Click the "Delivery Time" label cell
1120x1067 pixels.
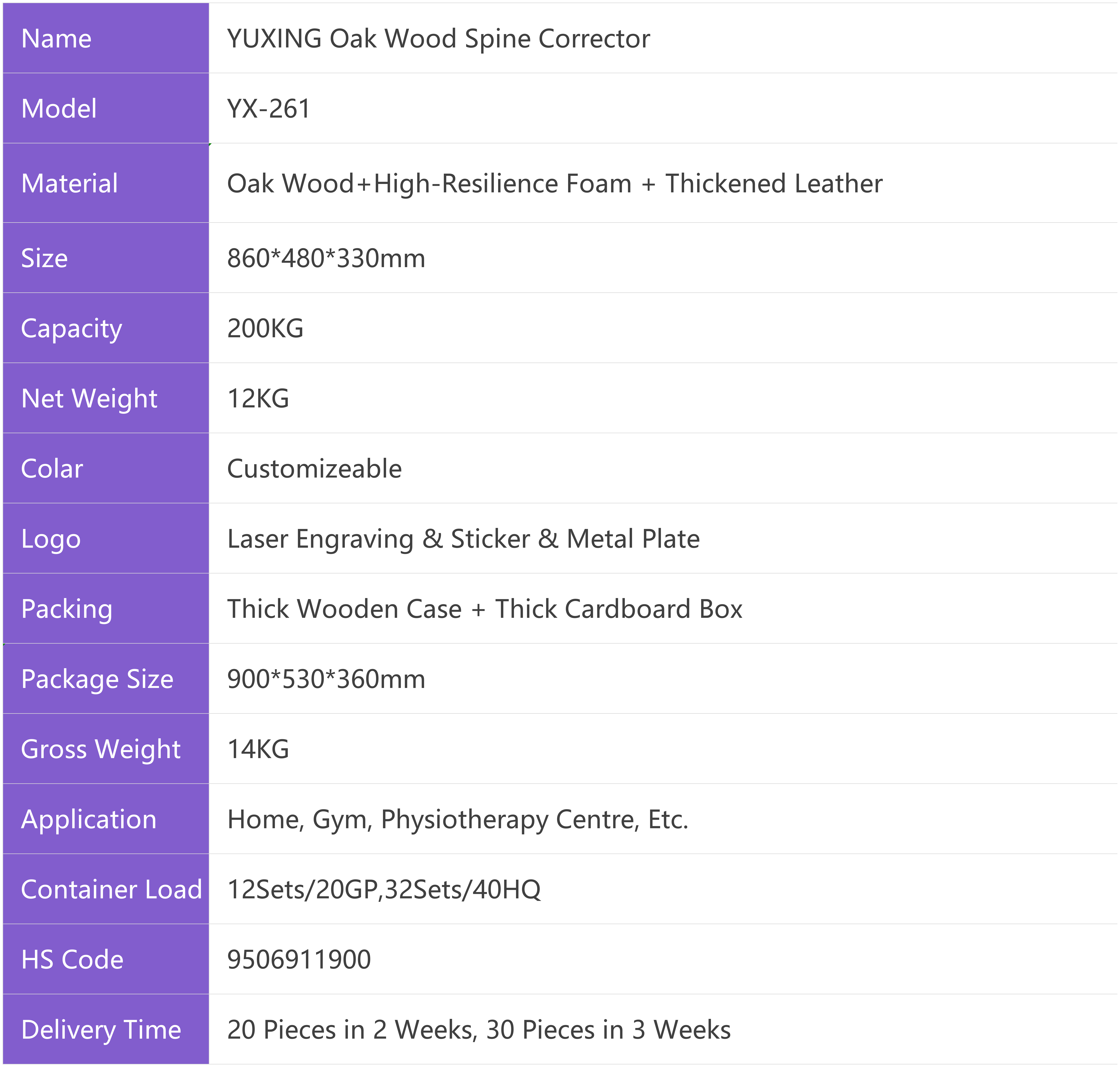click(106, 1029)
